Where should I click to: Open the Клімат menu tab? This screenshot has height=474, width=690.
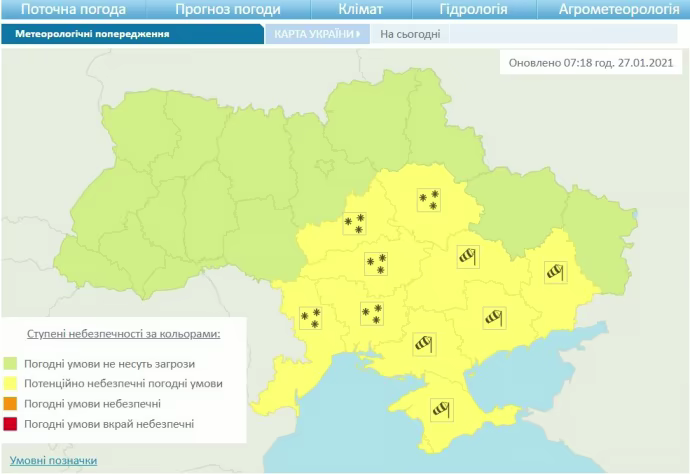360,10
